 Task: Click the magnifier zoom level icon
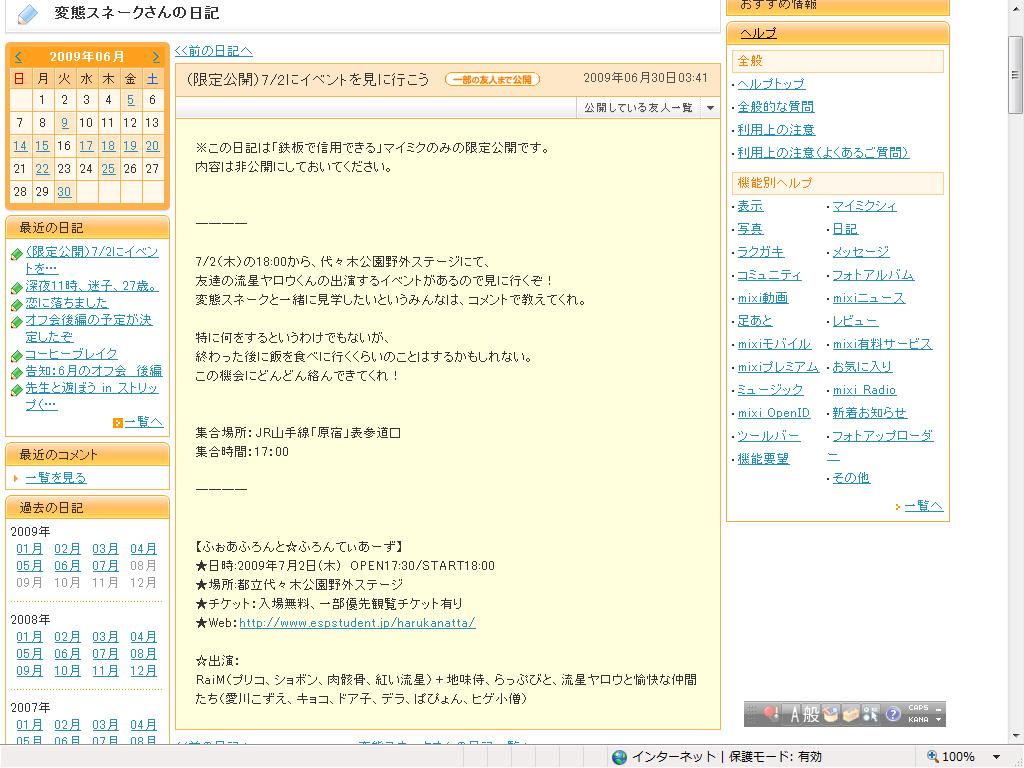coord(933,756)
